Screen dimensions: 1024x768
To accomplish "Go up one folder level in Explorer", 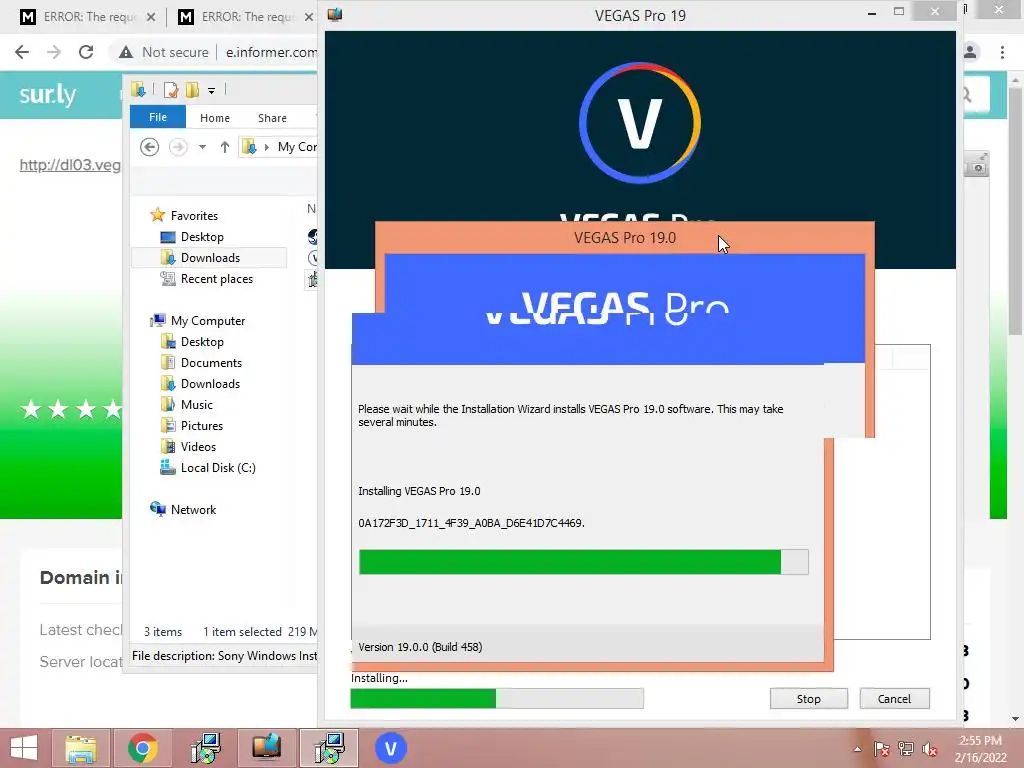I will 225,147.
